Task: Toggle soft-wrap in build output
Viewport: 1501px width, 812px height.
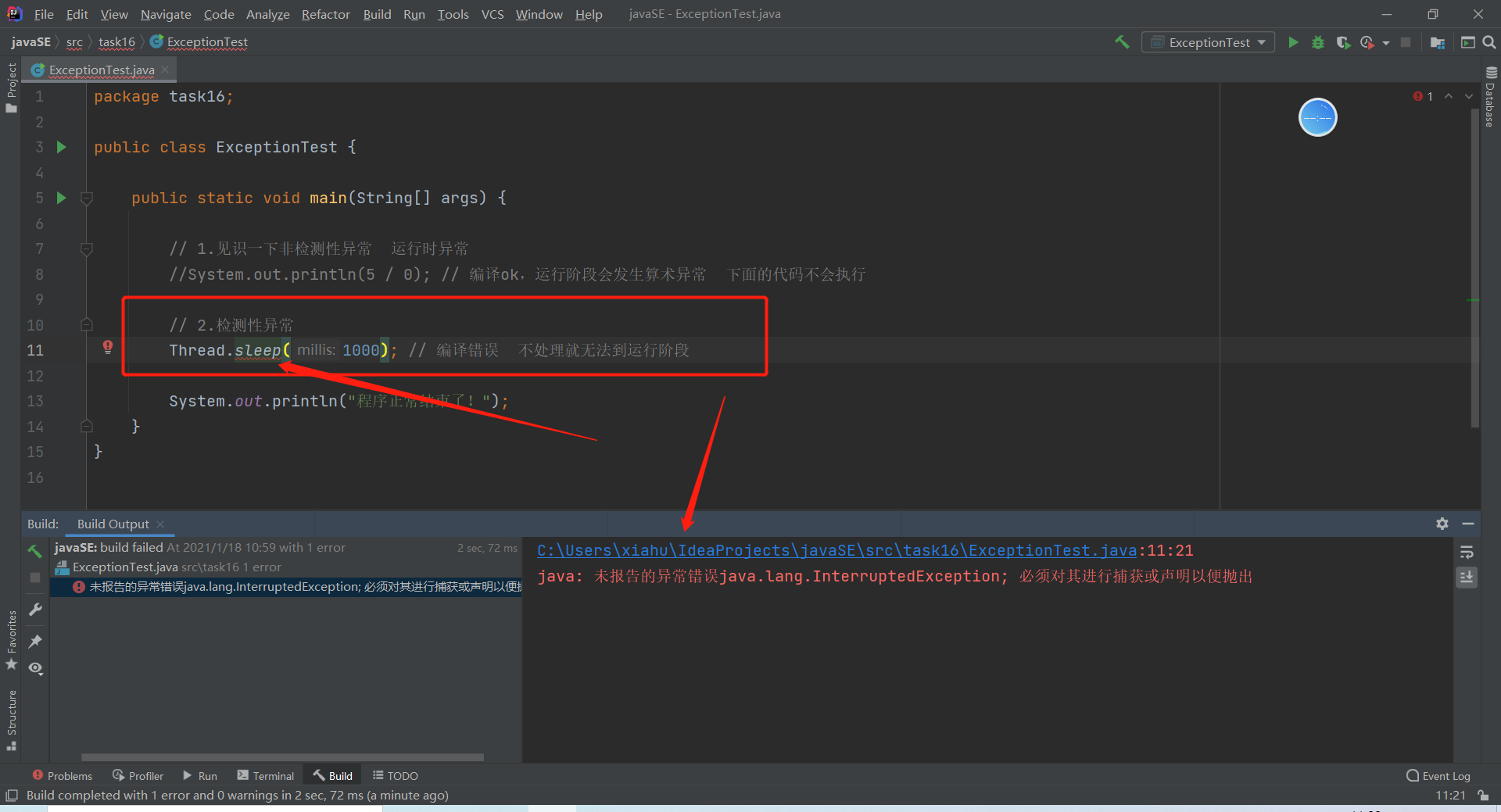Action: point(1467,553)
